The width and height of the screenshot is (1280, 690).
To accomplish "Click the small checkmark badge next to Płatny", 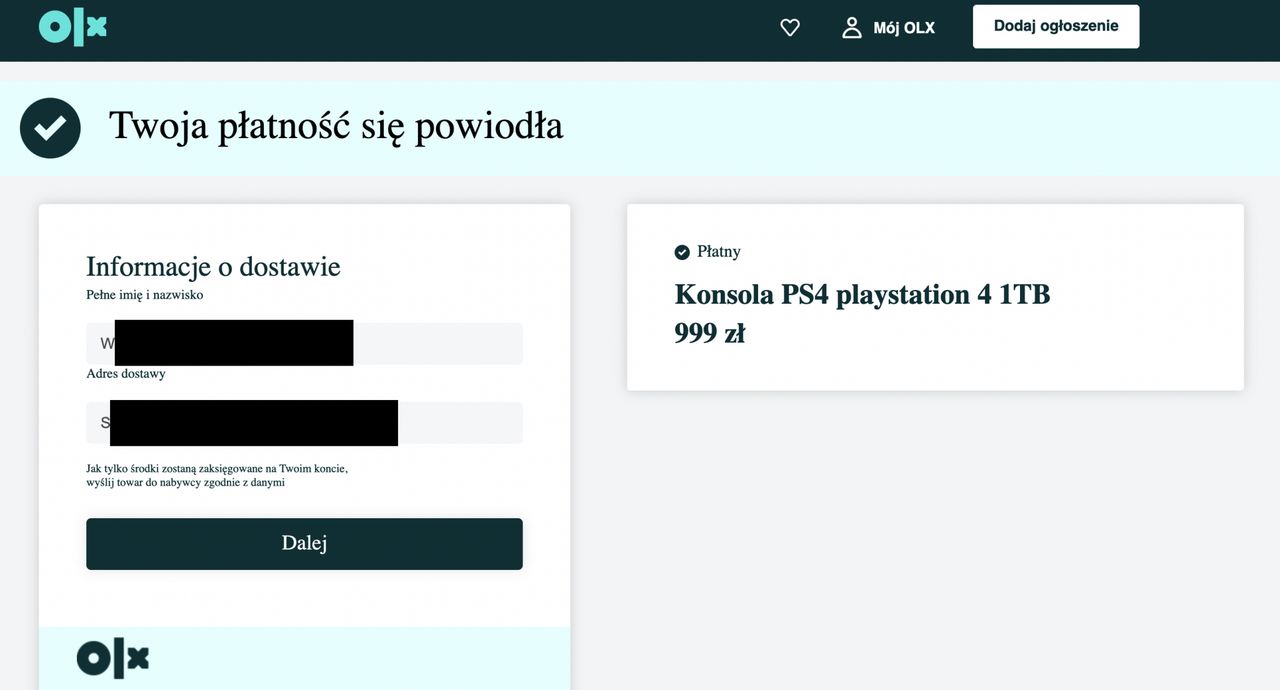I will click(x=681, y=252).
